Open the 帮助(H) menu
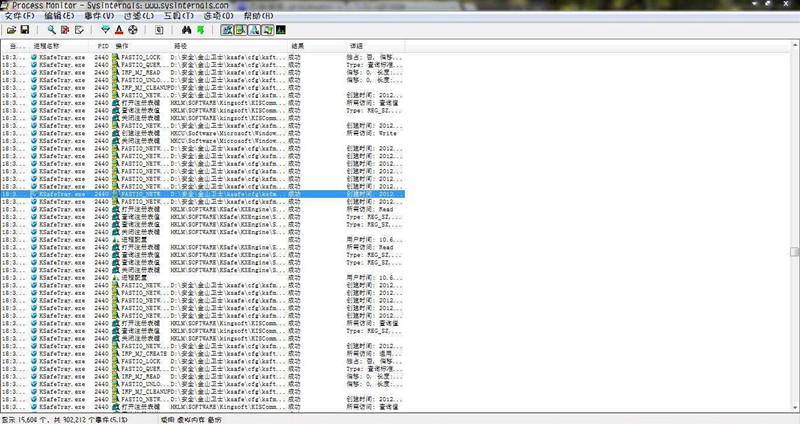 click(x=258, y=16)
